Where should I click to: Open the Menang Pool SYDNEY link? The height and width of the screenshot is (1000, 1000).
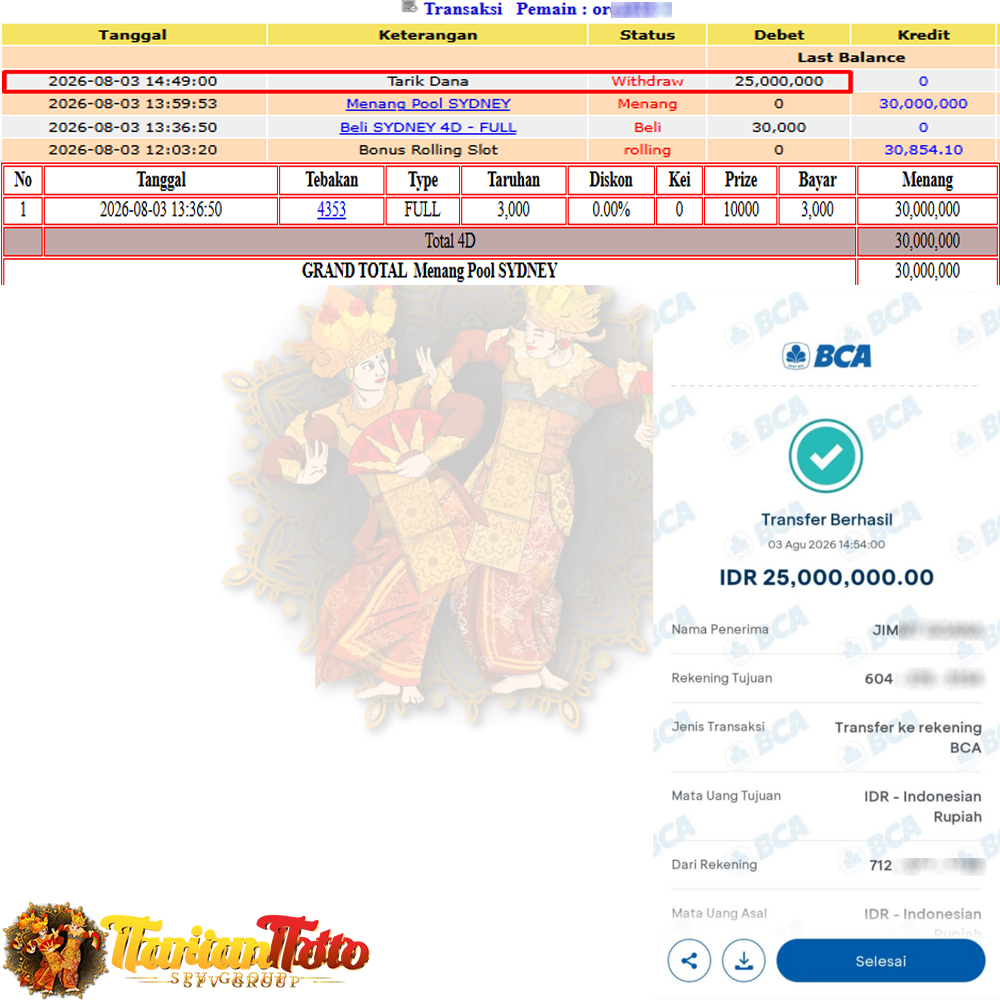tap(428, 103)
